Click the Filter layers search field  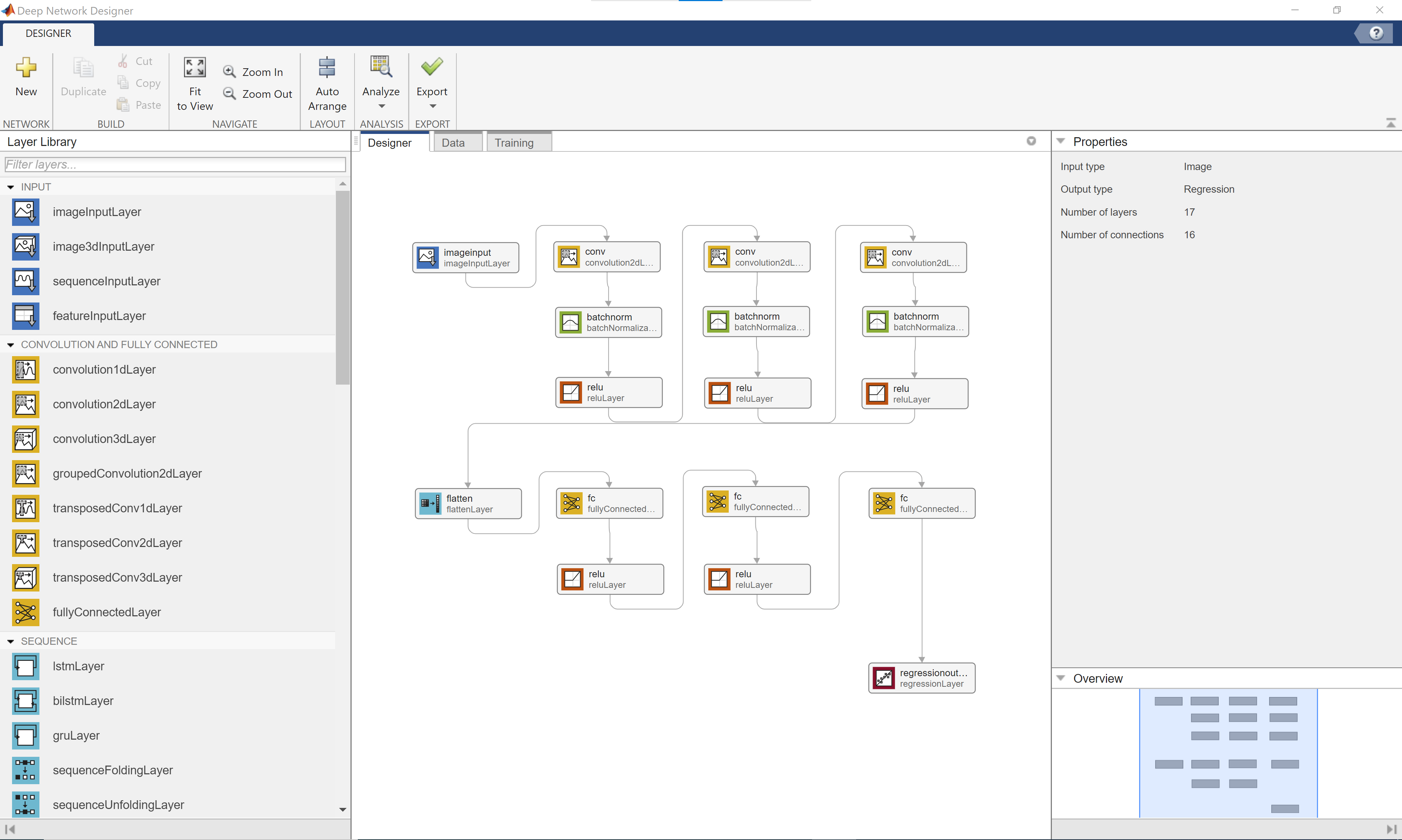pos(175,165)
